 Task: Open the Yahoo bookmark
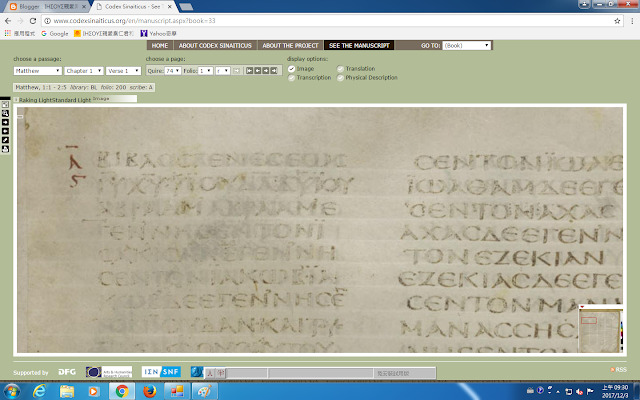pyautogui.click(x=158, y=33)
